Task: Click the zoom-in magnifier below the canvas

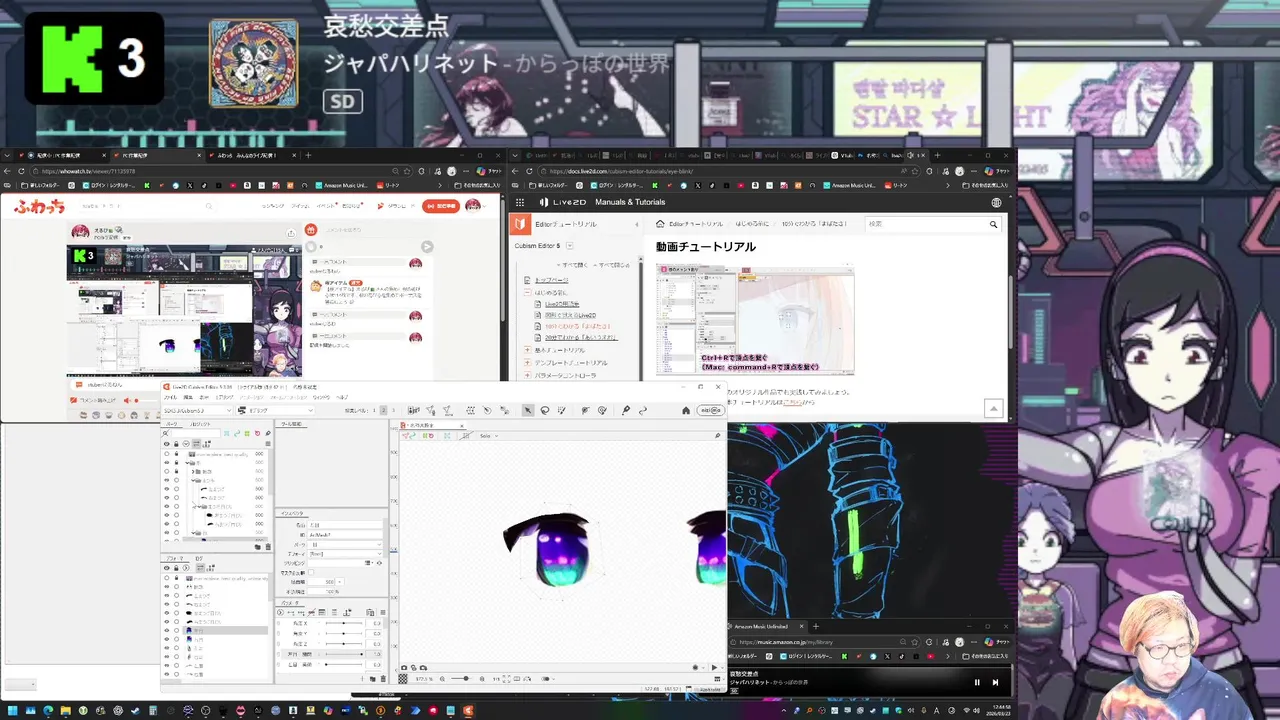Action: (x=482, y=679)
